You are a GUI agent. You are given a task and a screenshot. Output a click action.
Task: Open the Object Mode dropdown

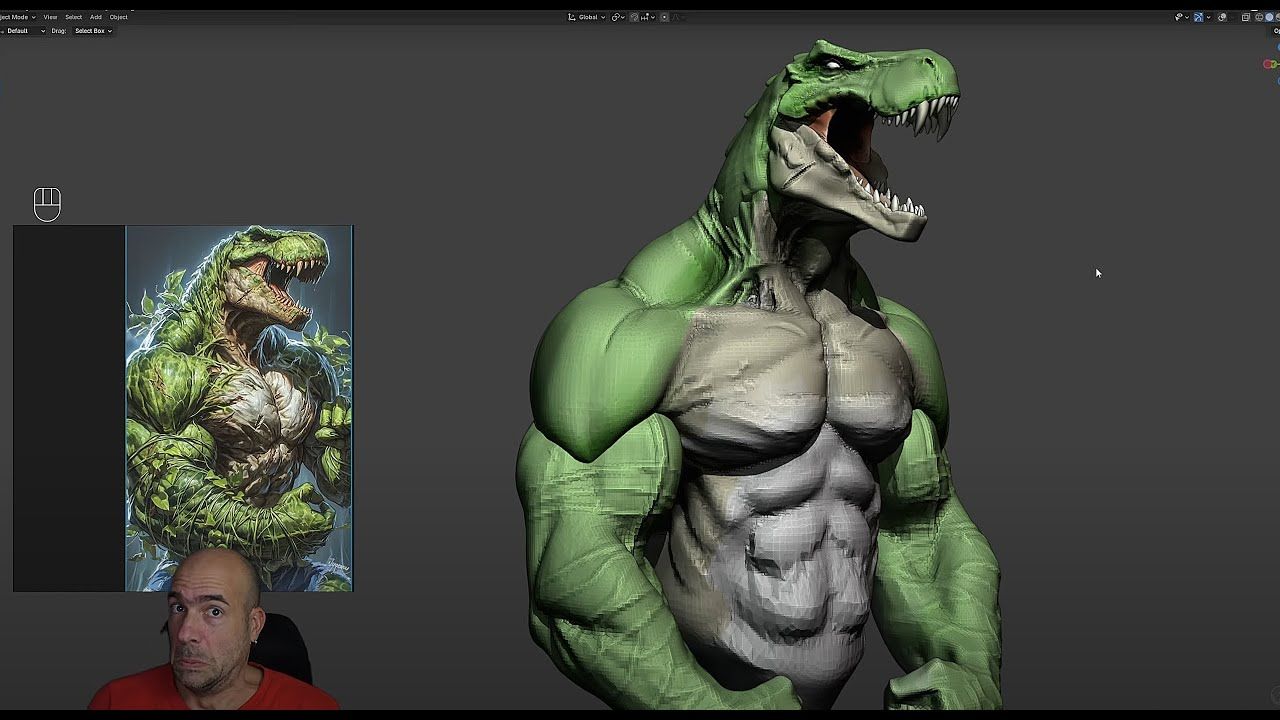click(17, 17)
